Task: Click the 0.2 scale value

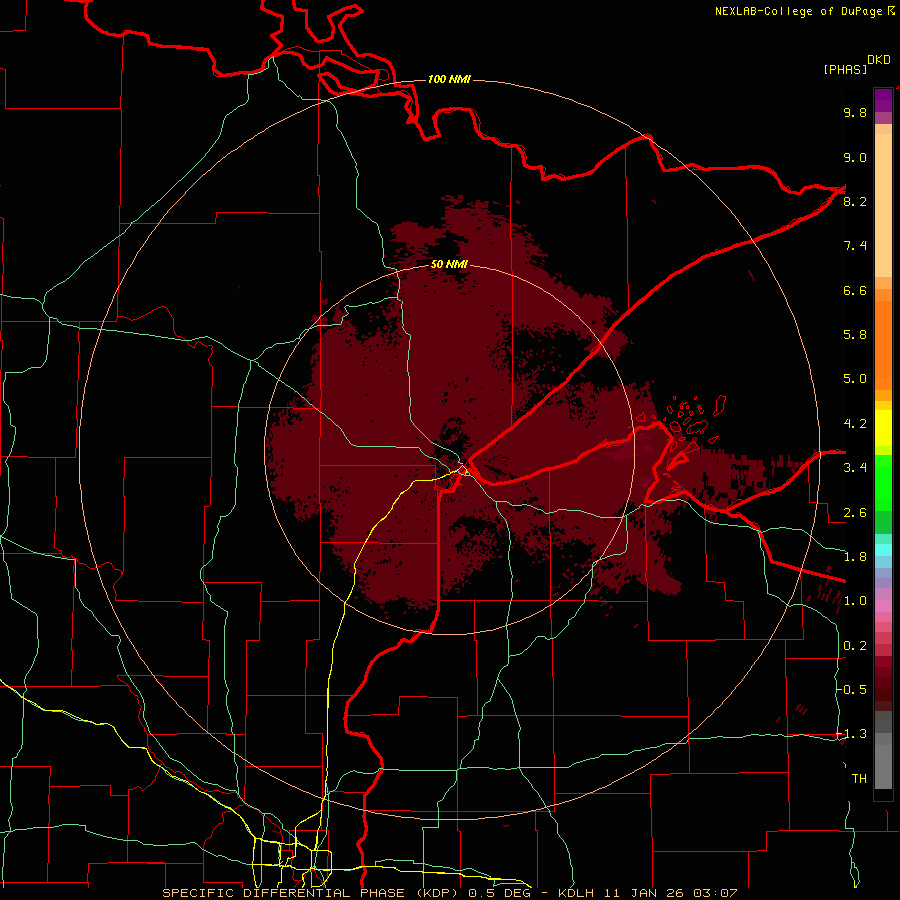Action: pos(855,646)
